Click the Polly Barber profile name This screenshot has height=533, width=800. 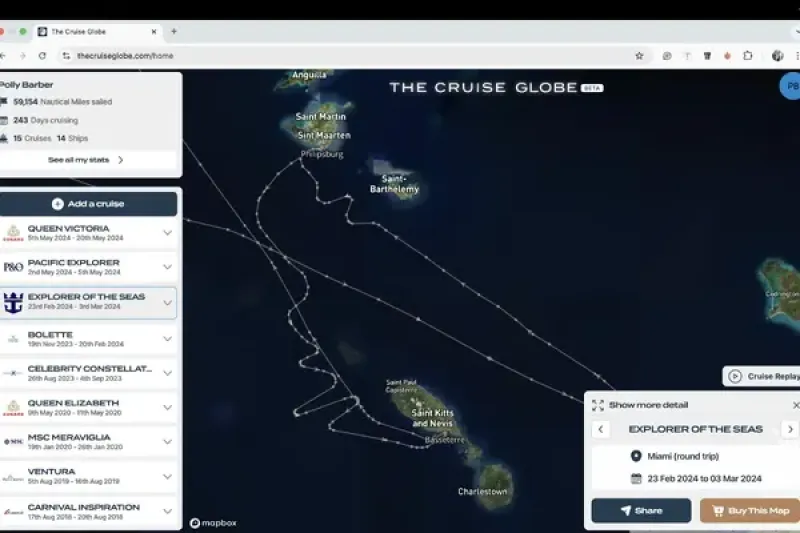26,85
